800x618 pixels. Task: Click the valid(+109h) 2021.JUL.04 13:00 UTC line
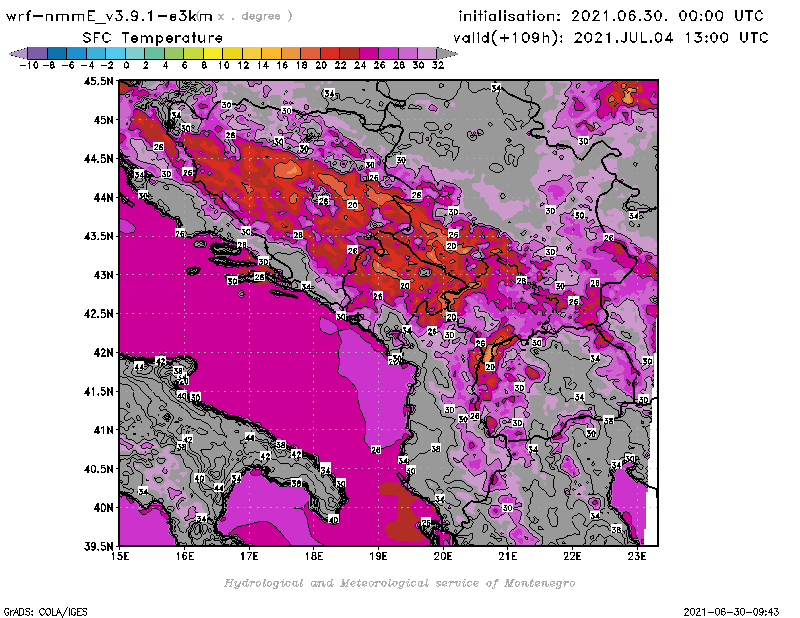click(611, 38)
